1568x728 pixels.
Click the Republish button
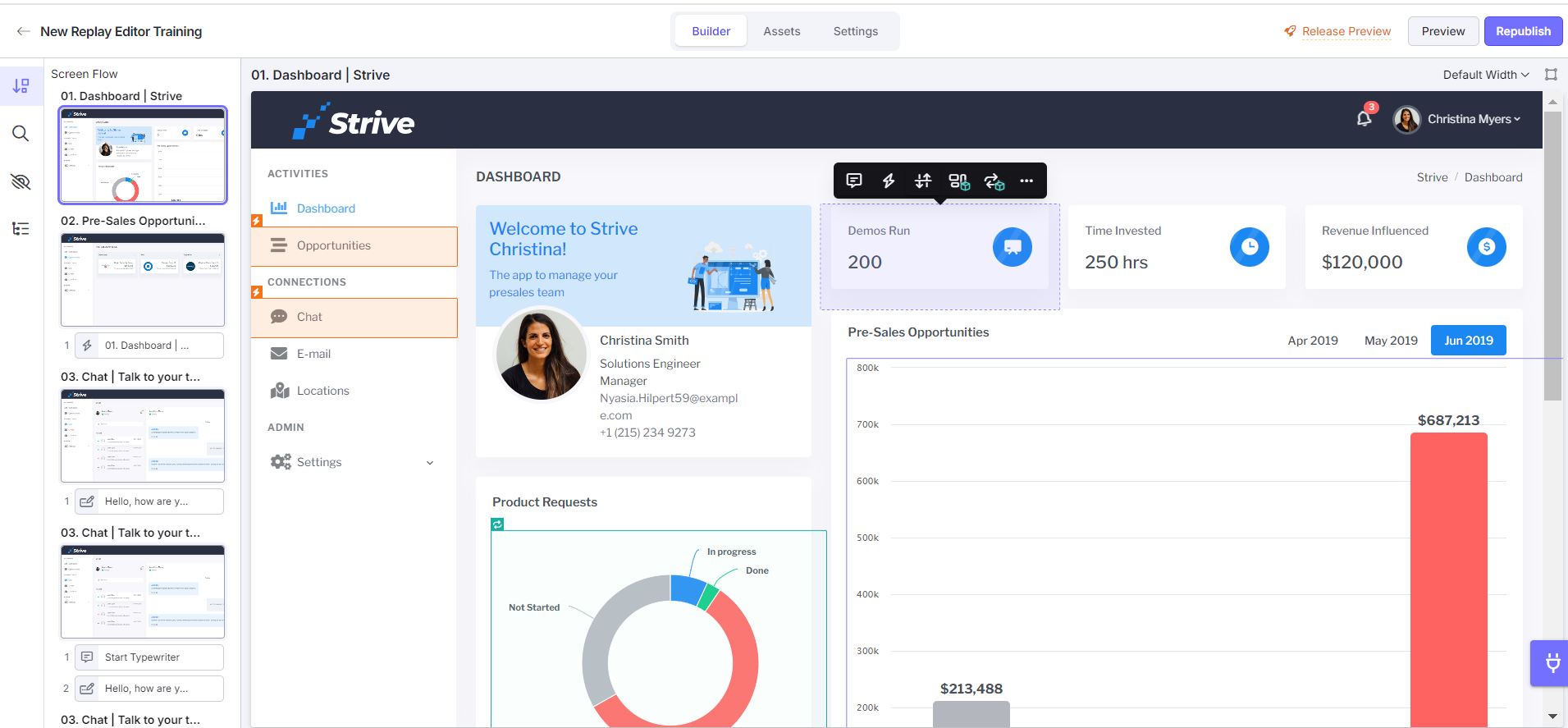[1523, 31]
